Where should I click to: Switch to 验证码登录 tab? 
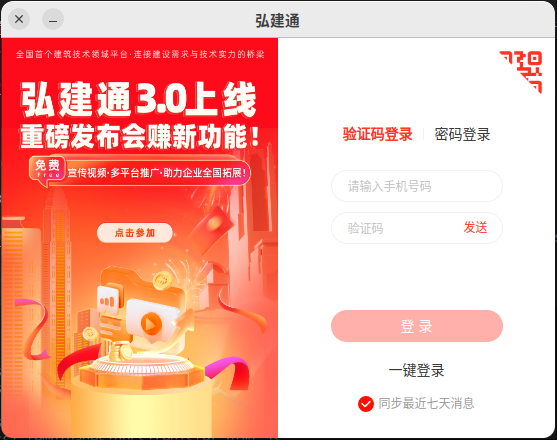pyautogui.click(x=377, y=134)
